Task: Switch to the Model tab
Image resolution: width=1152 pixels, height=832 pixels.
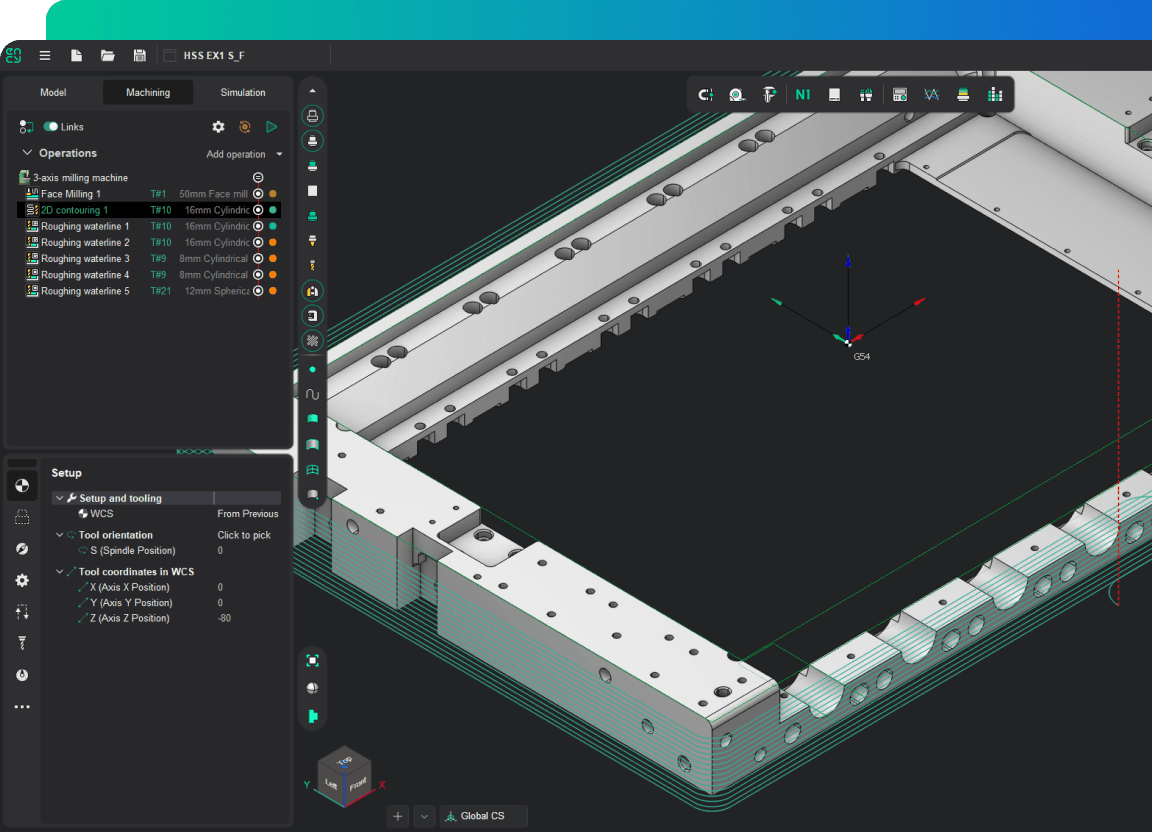Action: coord(53,93)
